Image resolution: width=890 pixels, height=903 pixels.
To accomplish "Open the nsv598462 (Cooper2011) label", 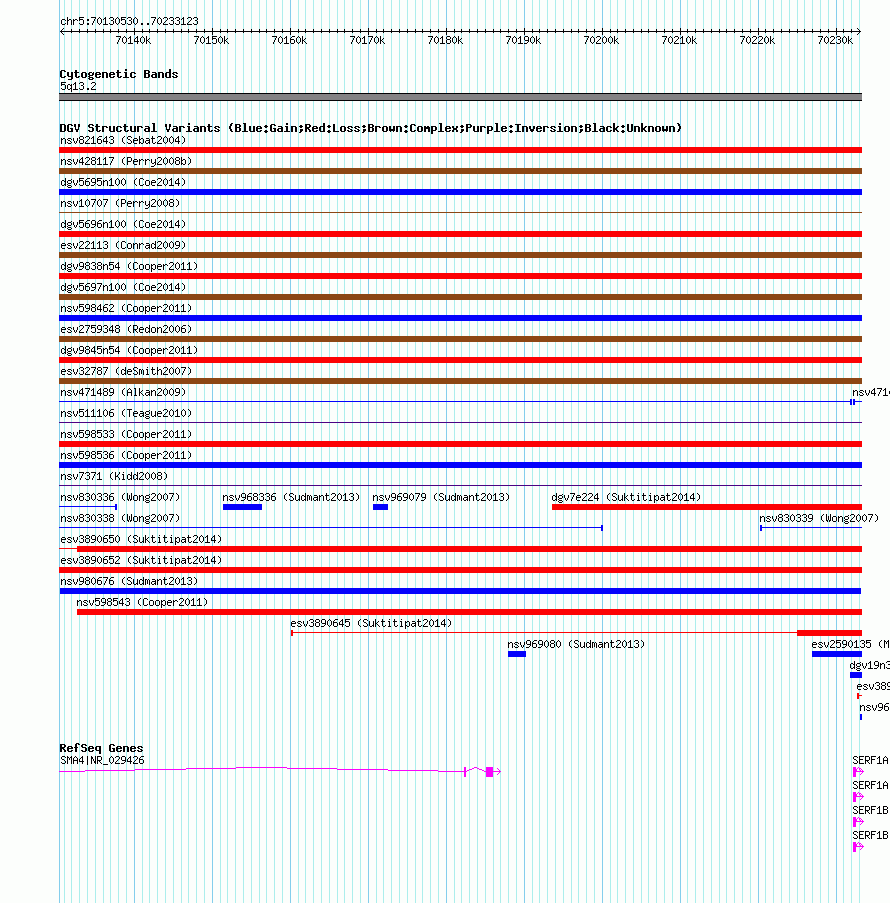I will pyautogui.click(x=126, y=308).
